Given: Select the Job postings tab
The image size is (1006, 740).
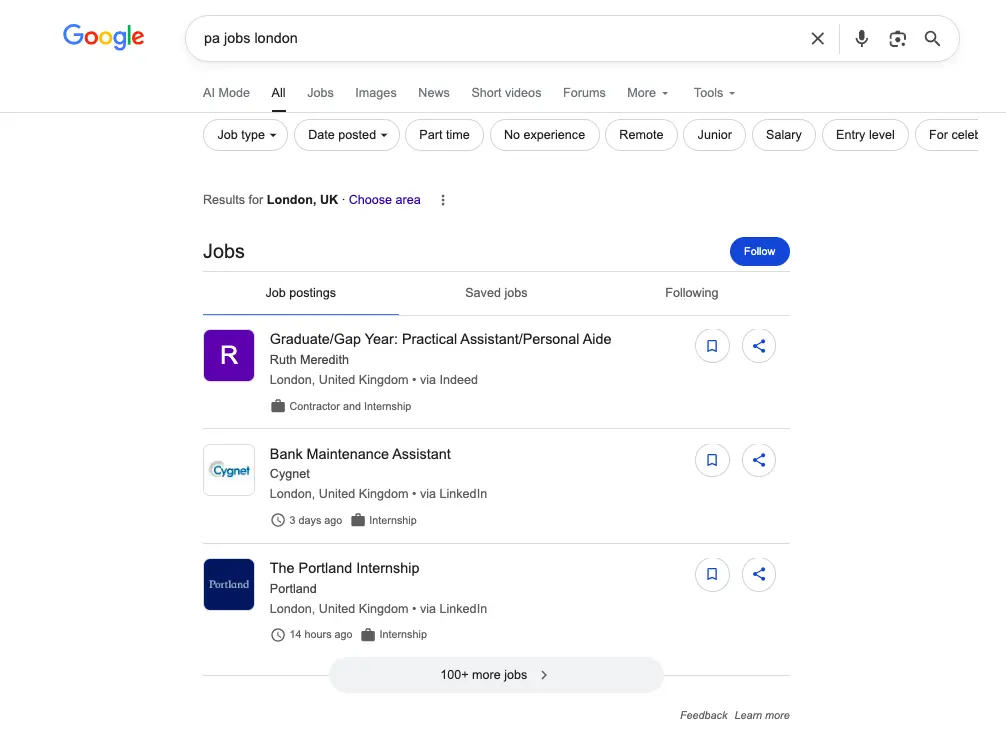Looking at the screenshot, I should [301, 293].
